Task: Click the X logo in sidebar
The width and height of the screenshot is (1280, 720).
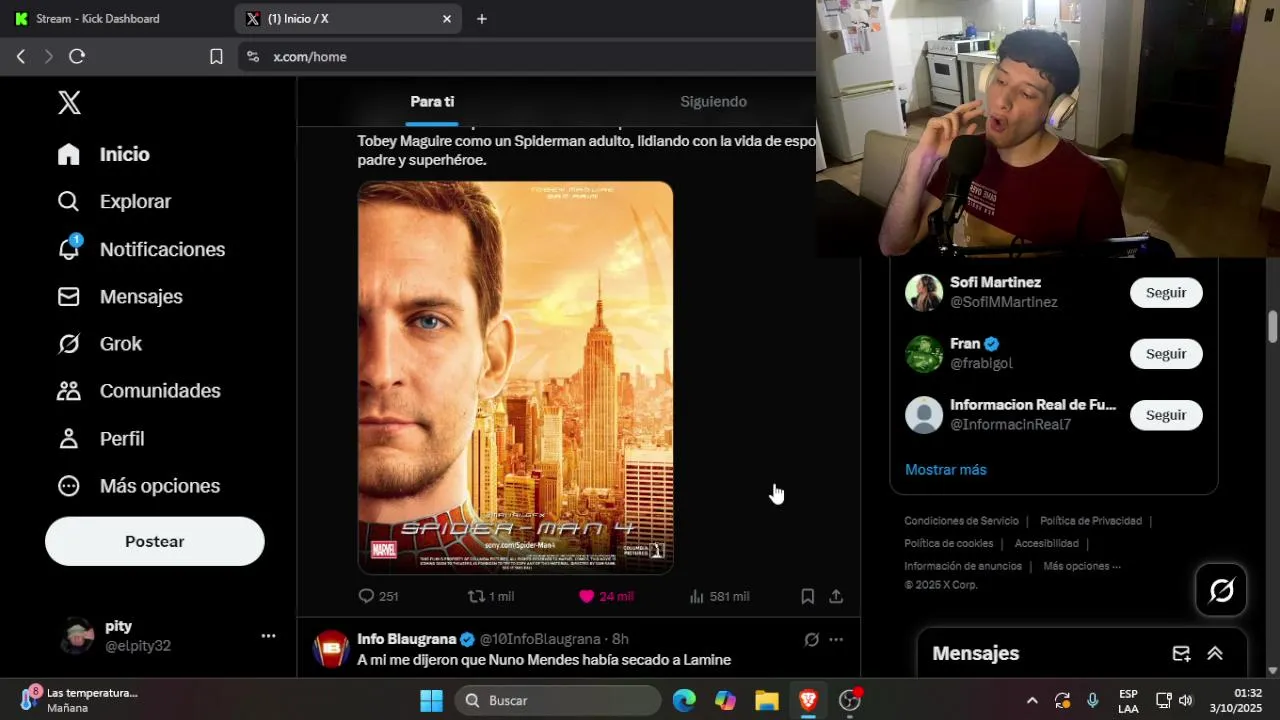Action: [x=69, y=102]
